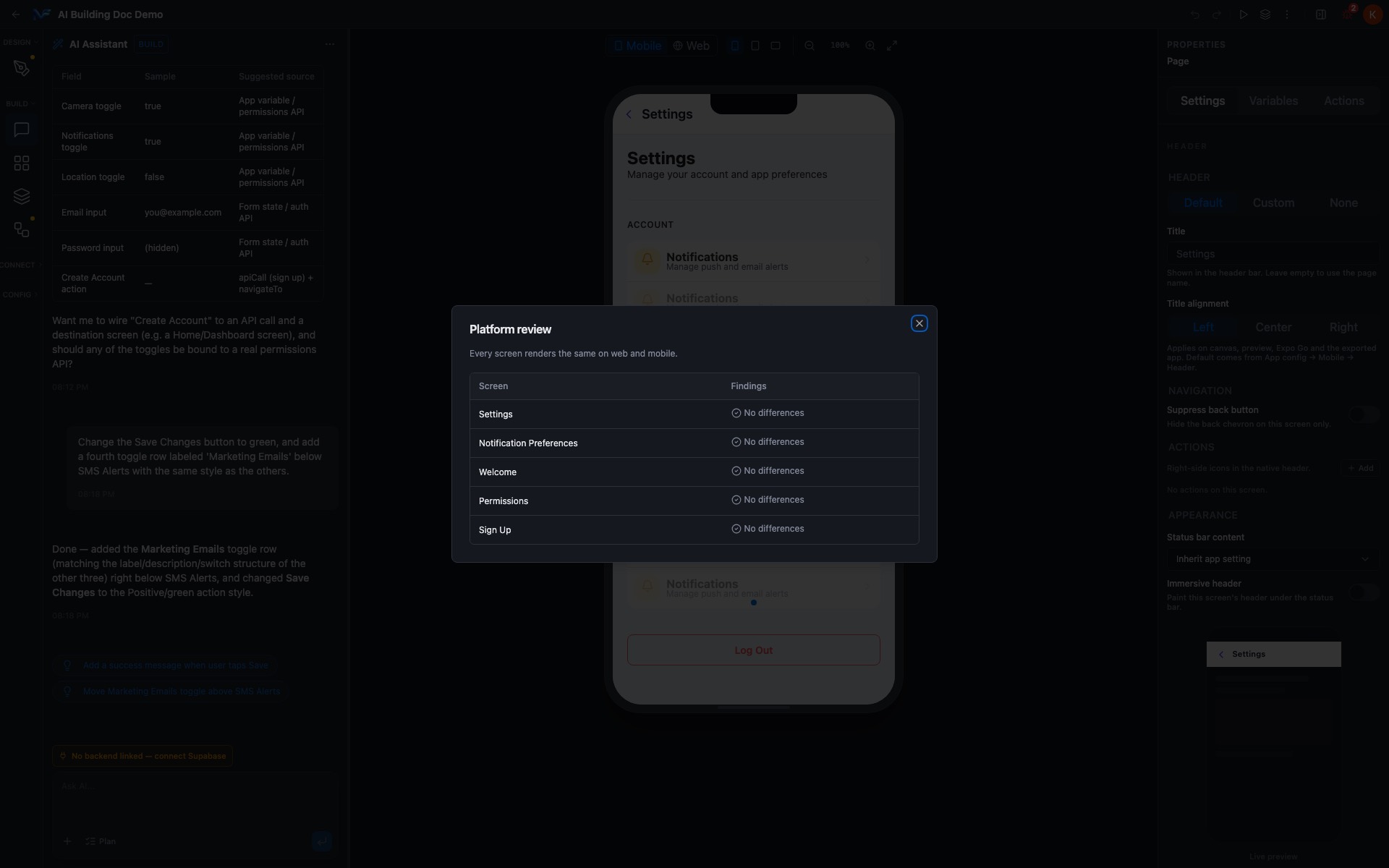Switch to Mobile platform tab

point(637,46)
